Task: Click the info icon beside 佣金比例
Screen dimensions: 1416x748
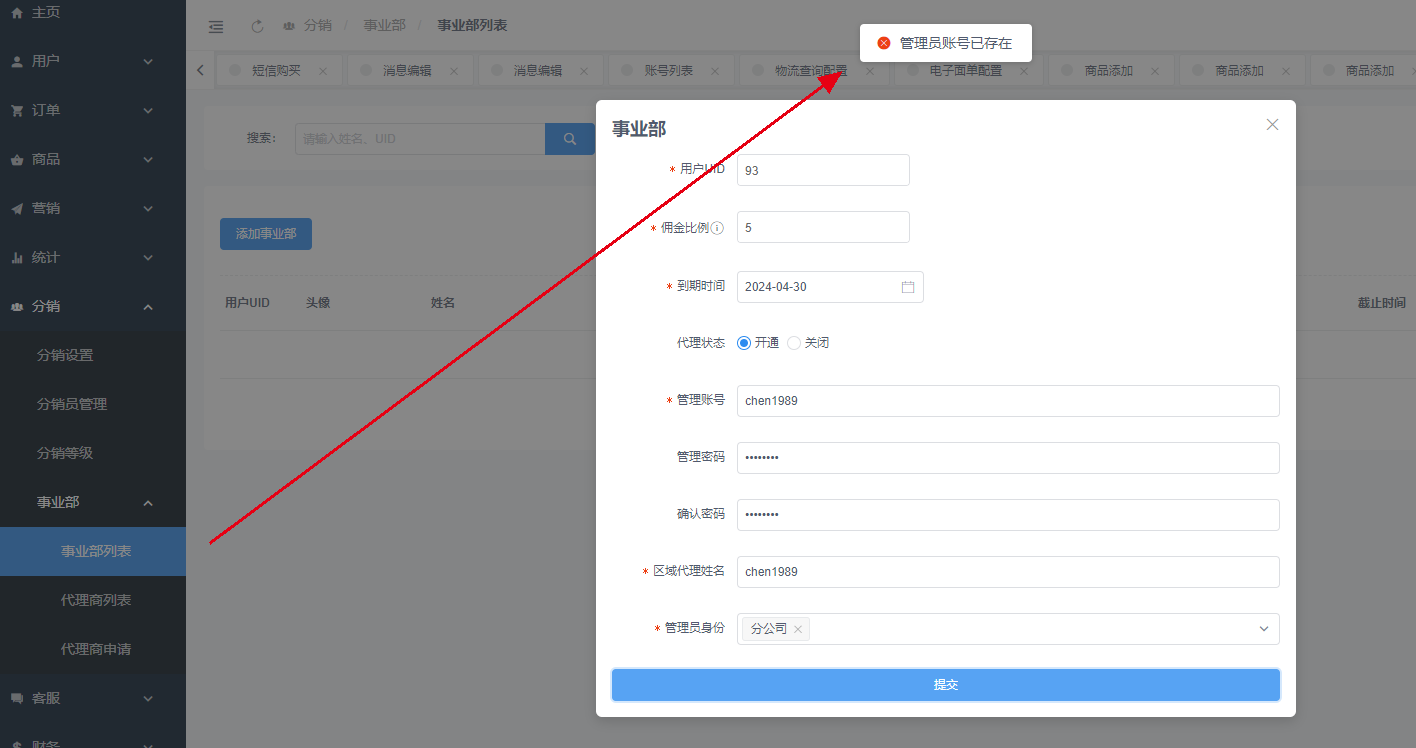Action: [717, 228]
